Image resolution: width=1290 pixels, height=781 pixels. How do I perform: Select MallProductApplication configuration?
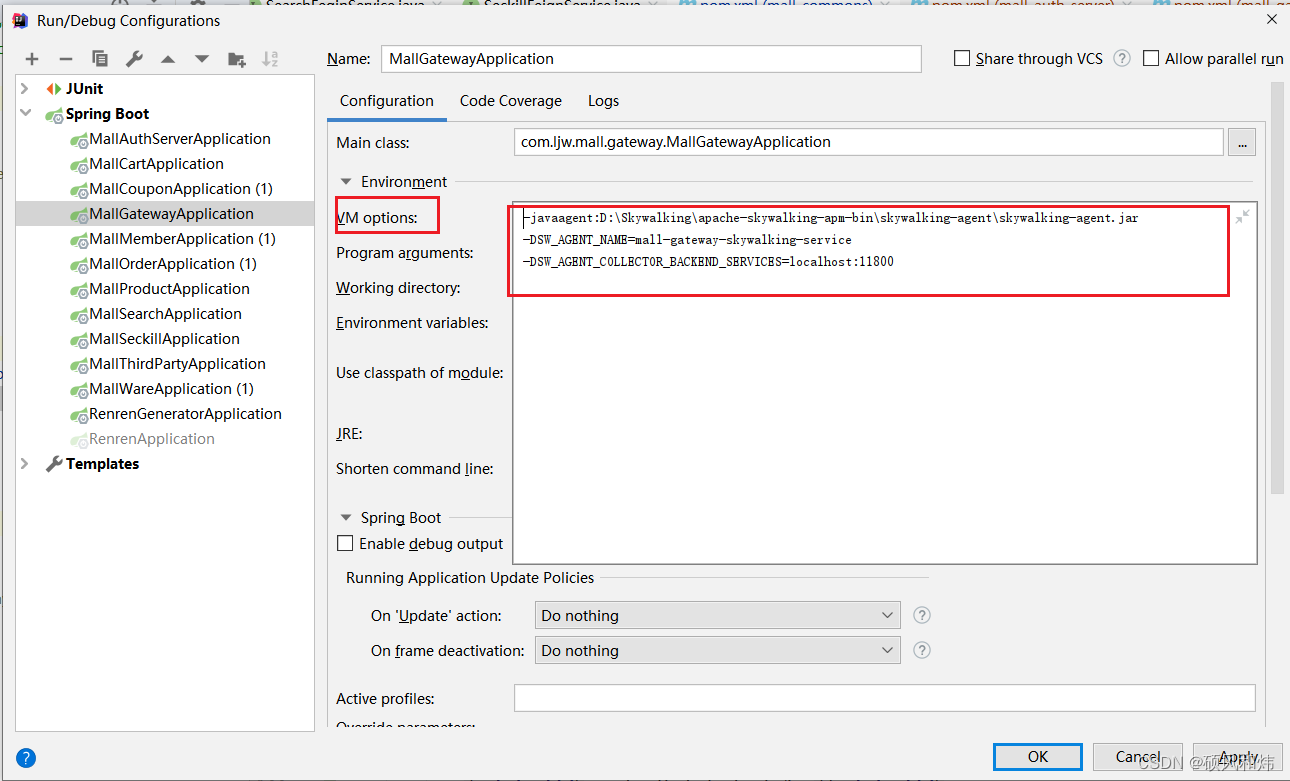[169, 289]
